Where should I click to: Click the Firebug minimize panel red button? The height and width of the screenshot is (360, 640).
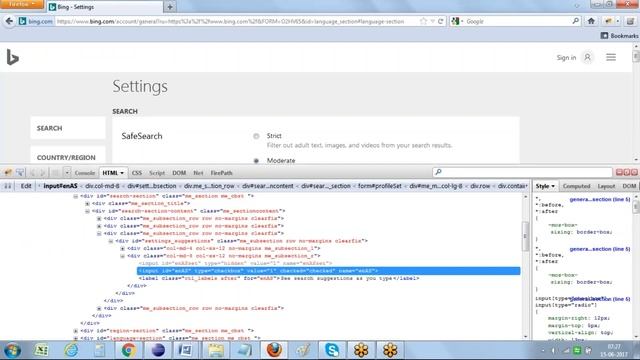tap(619, 172)
